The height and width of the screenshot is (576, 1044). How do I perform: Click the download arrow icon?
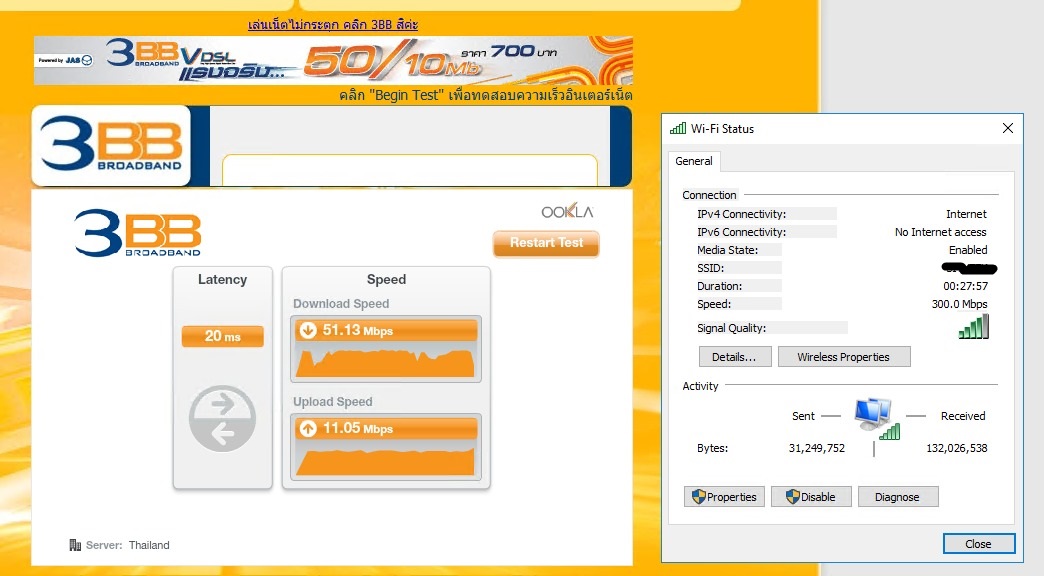308,330
